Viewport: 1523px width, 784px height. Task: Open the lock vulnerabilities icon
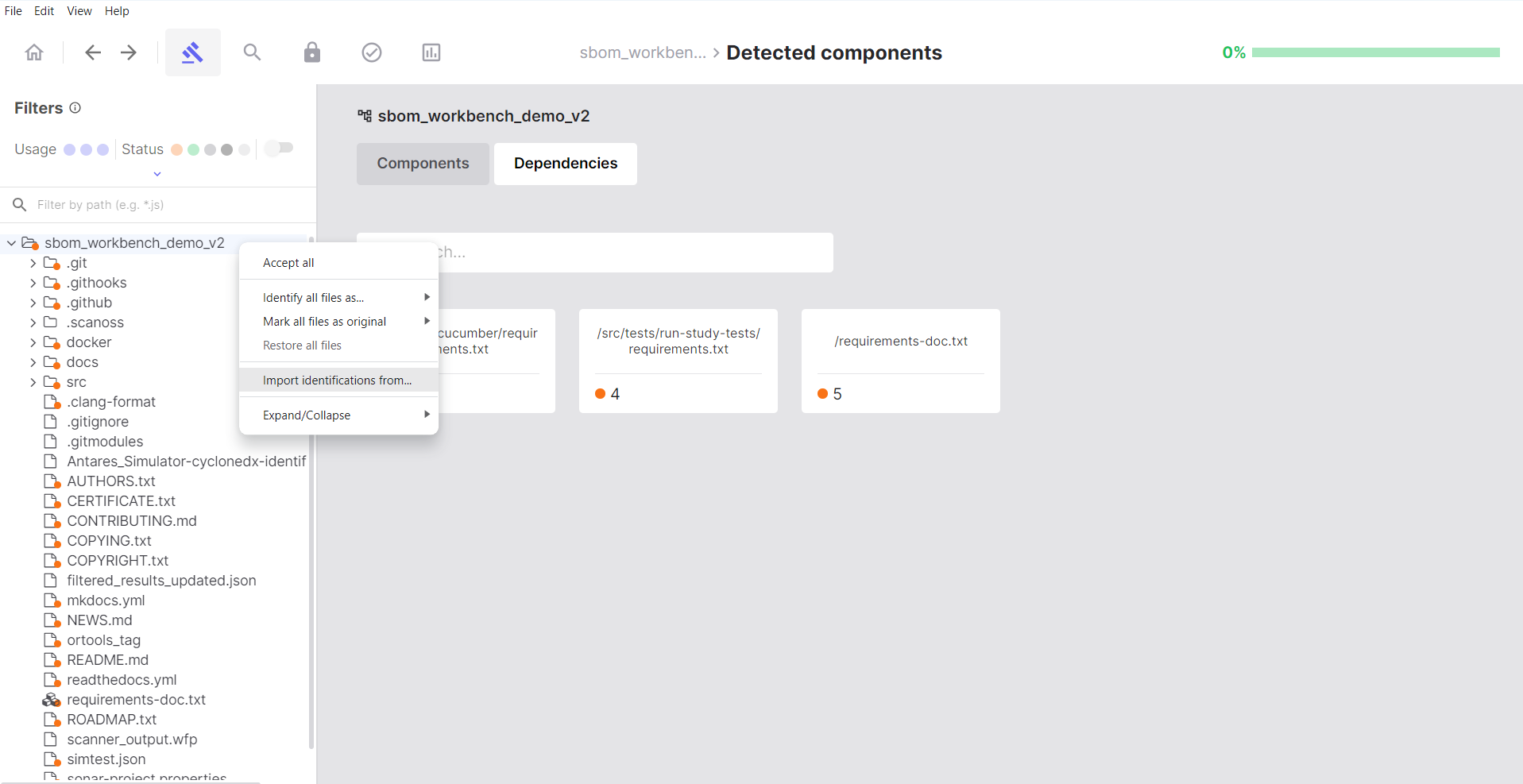tap(312, 52)
